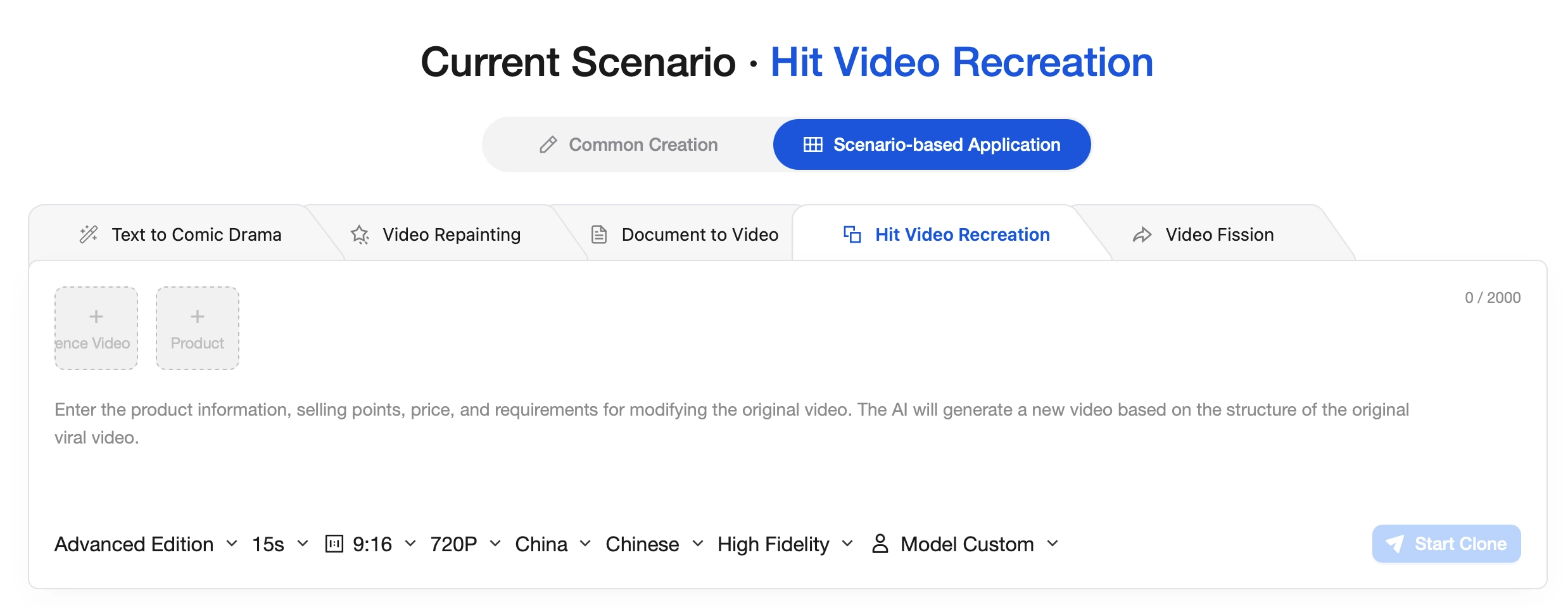This screenshot has width=1568, height=607.
Task: Click the aspect ratio icon beside 9:16
Action: point(334,544)
